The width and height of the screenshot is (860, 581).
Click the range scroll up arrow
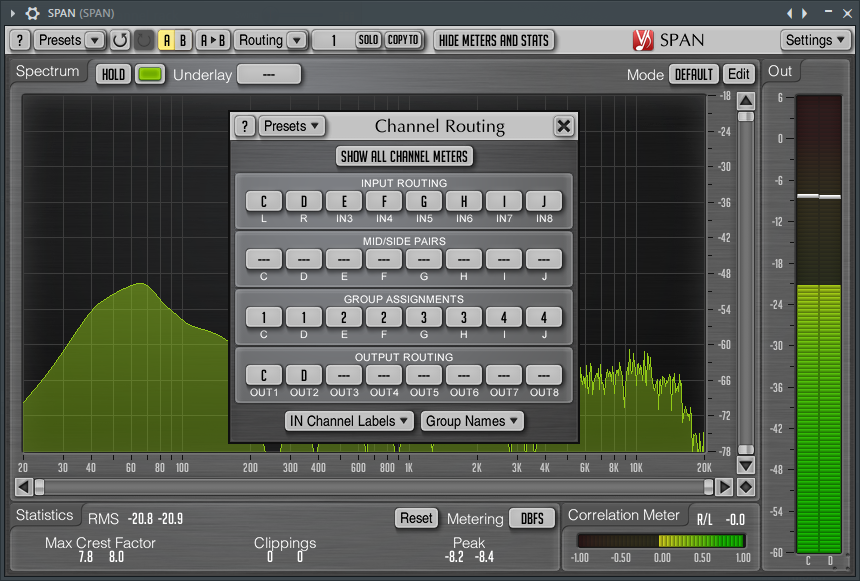[x=746, y=101]
